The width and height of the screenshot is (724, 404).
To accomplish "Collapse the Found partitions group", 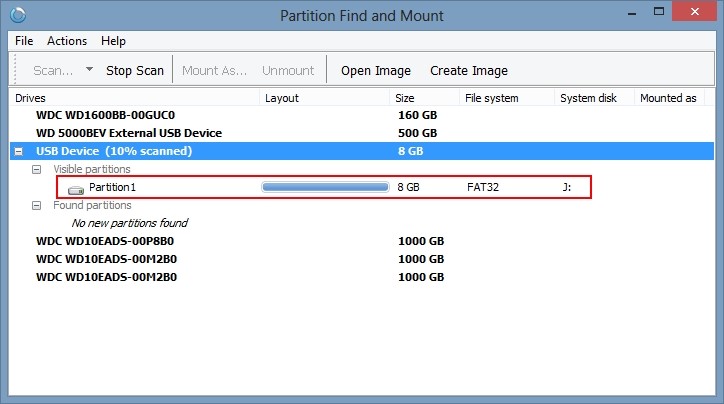I will click(x=36, y=205).
